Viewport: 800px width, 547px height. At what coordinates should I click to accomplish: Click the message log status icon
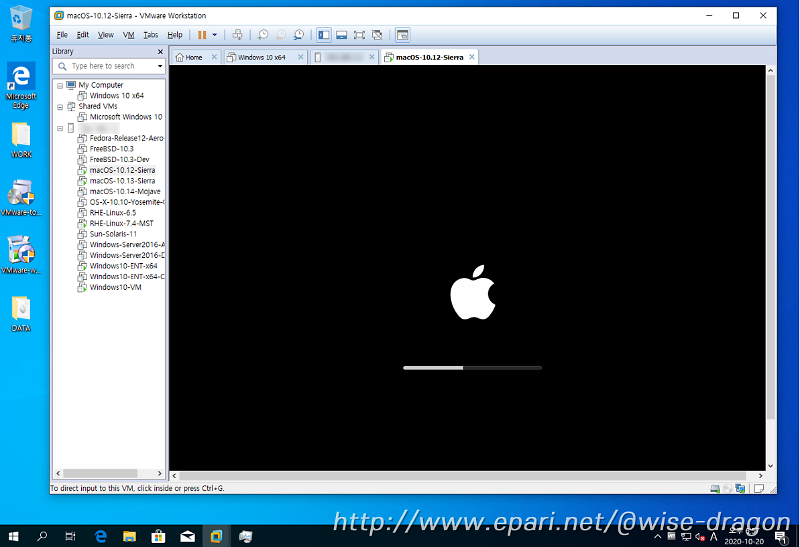(x=759, y=489)
